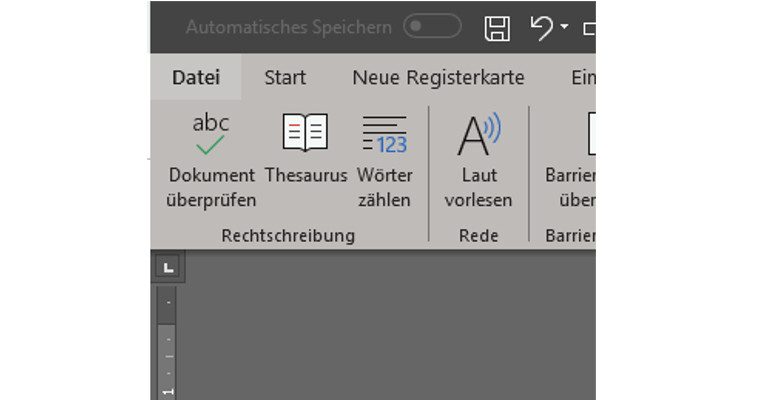The height and width of the screenshot is (400, 768).
Task: Open the Thesaurus book icon
Action: pyautogui.click(x=305, y=134)
